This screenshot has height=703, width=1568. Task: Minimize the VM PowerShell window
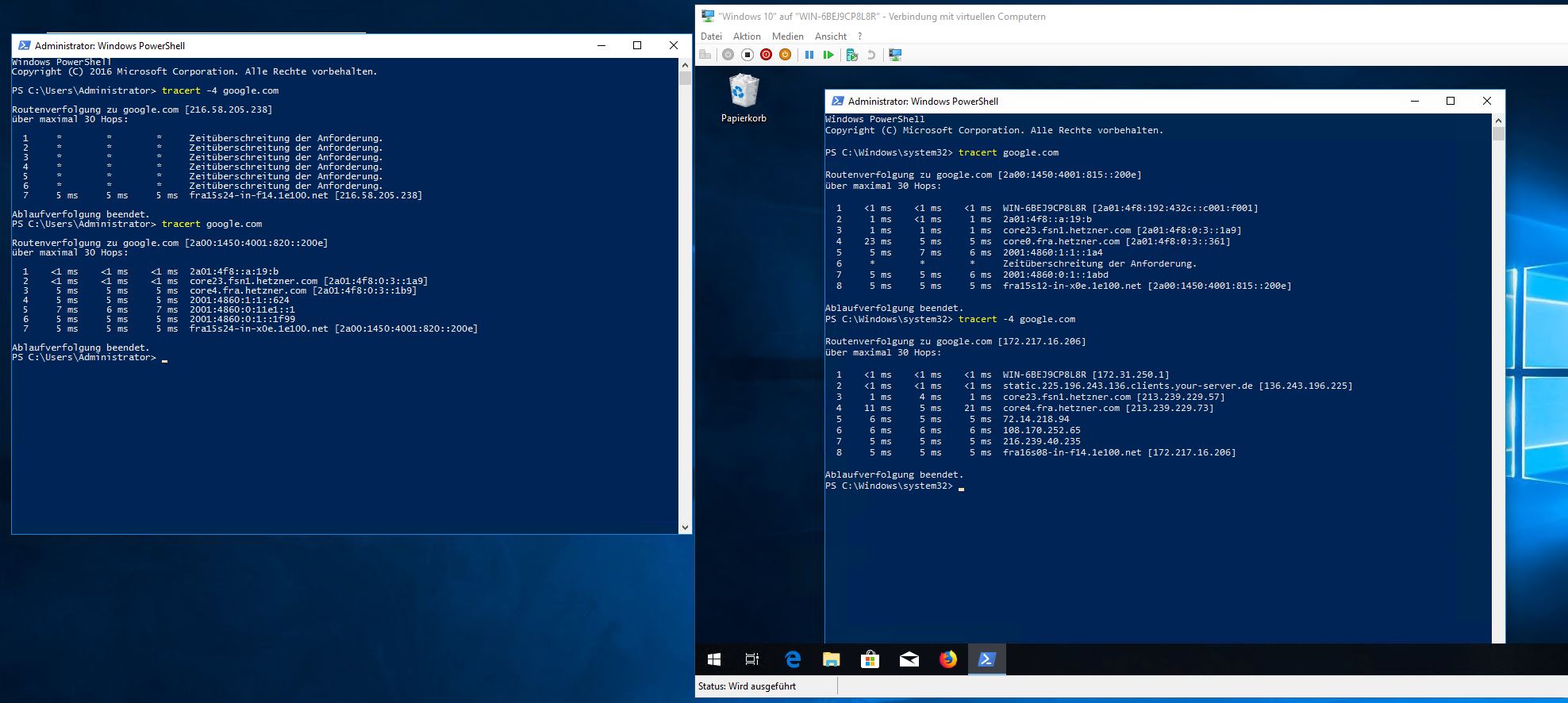point(1414,101)
